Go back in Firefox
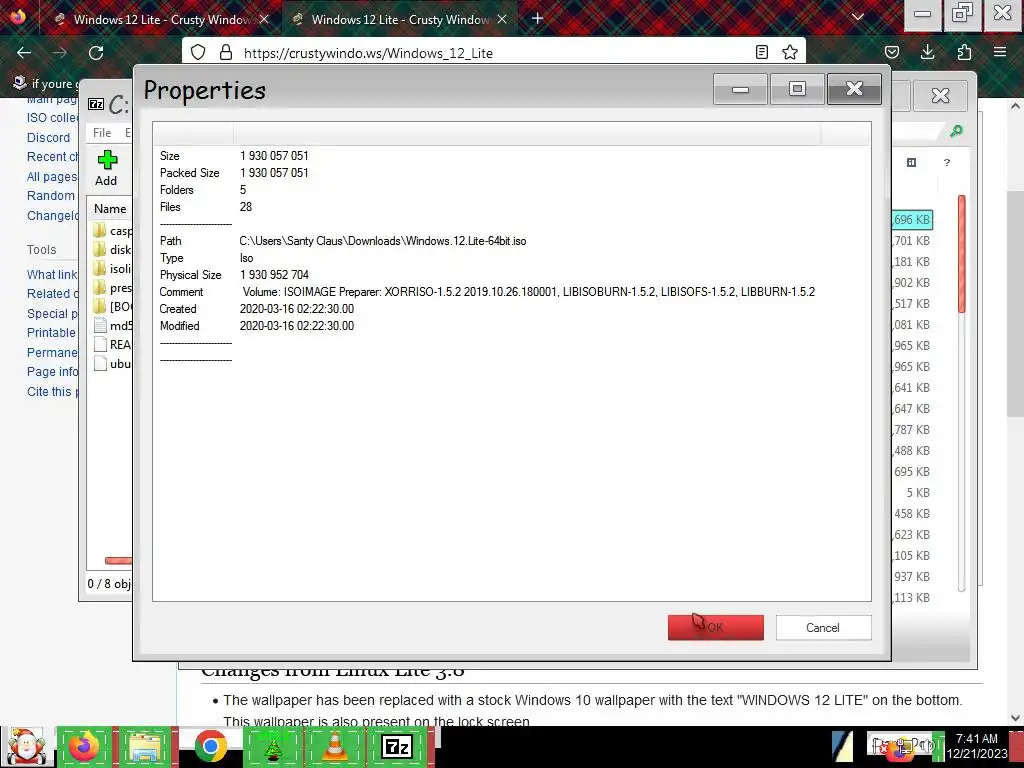1024x768 pixels. [24, 52]
